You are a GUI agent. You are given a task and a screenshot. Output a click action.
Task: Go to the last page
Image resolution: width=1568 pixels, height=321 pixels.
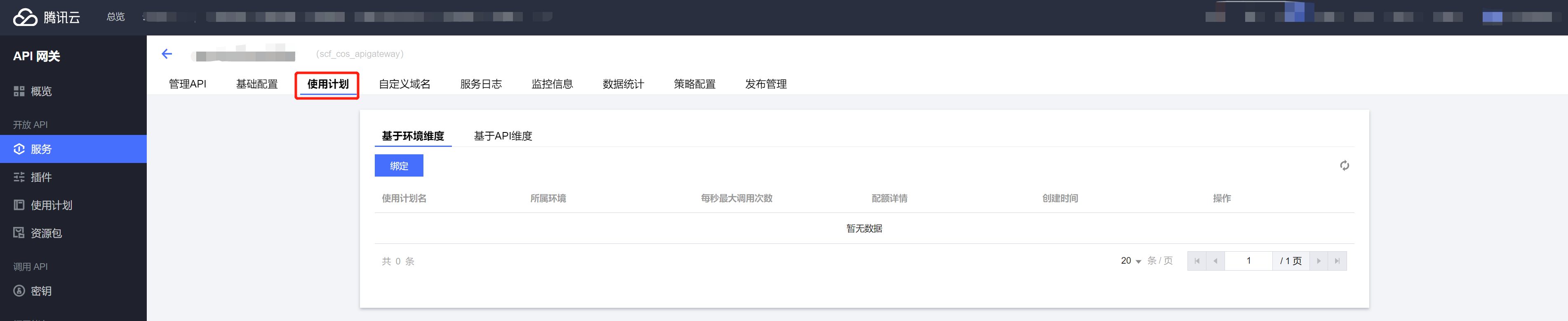point(1337,261)
